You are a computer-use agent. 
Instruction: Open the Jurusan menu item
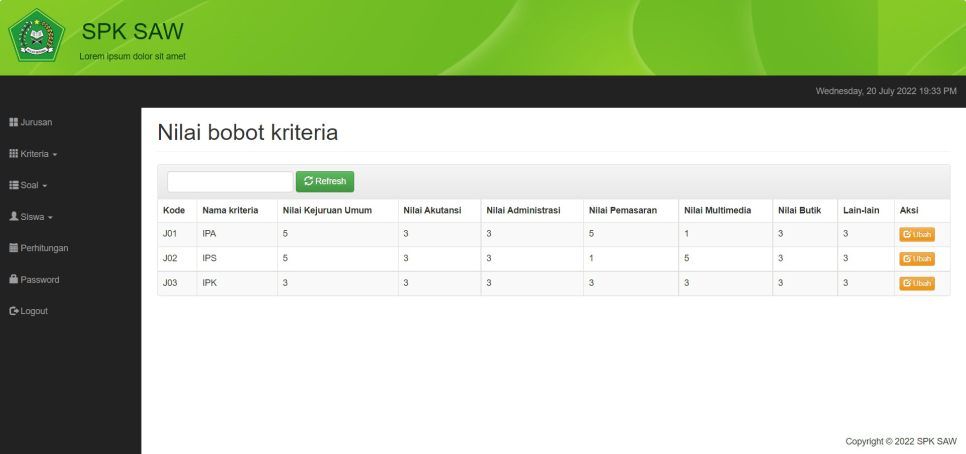point(36,123)
